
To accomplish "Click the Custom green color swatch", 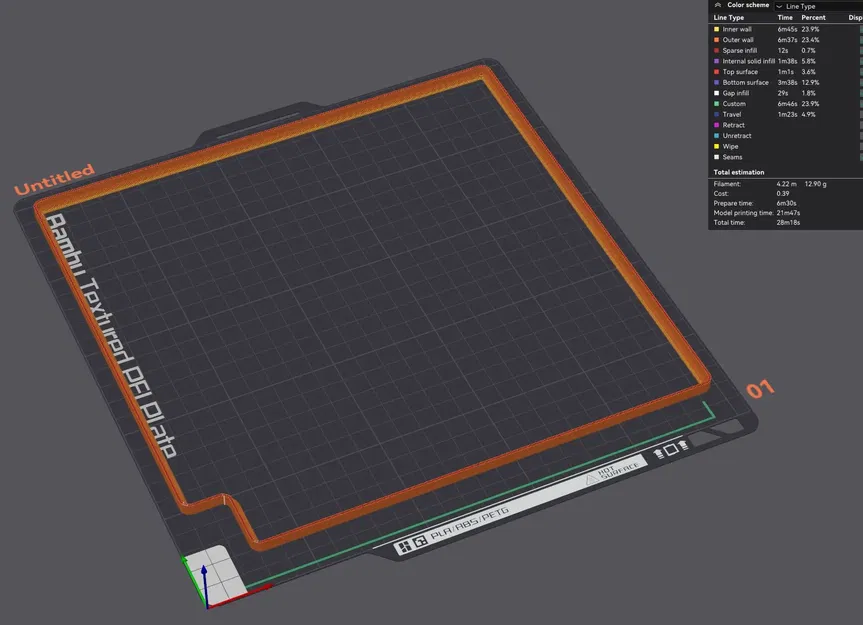I will pyautogui.click(x=717, y=103).
